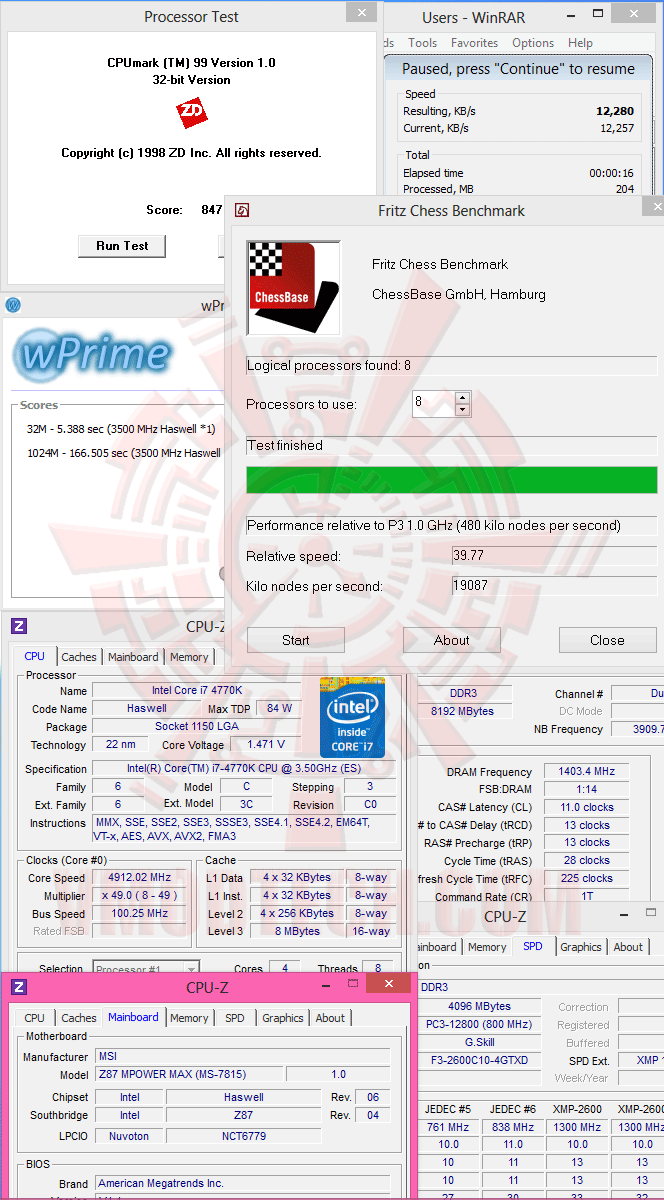Viewport: 664px width, 1200px height.
Task: Open WinRAR Tools menu
Action: 422,43
